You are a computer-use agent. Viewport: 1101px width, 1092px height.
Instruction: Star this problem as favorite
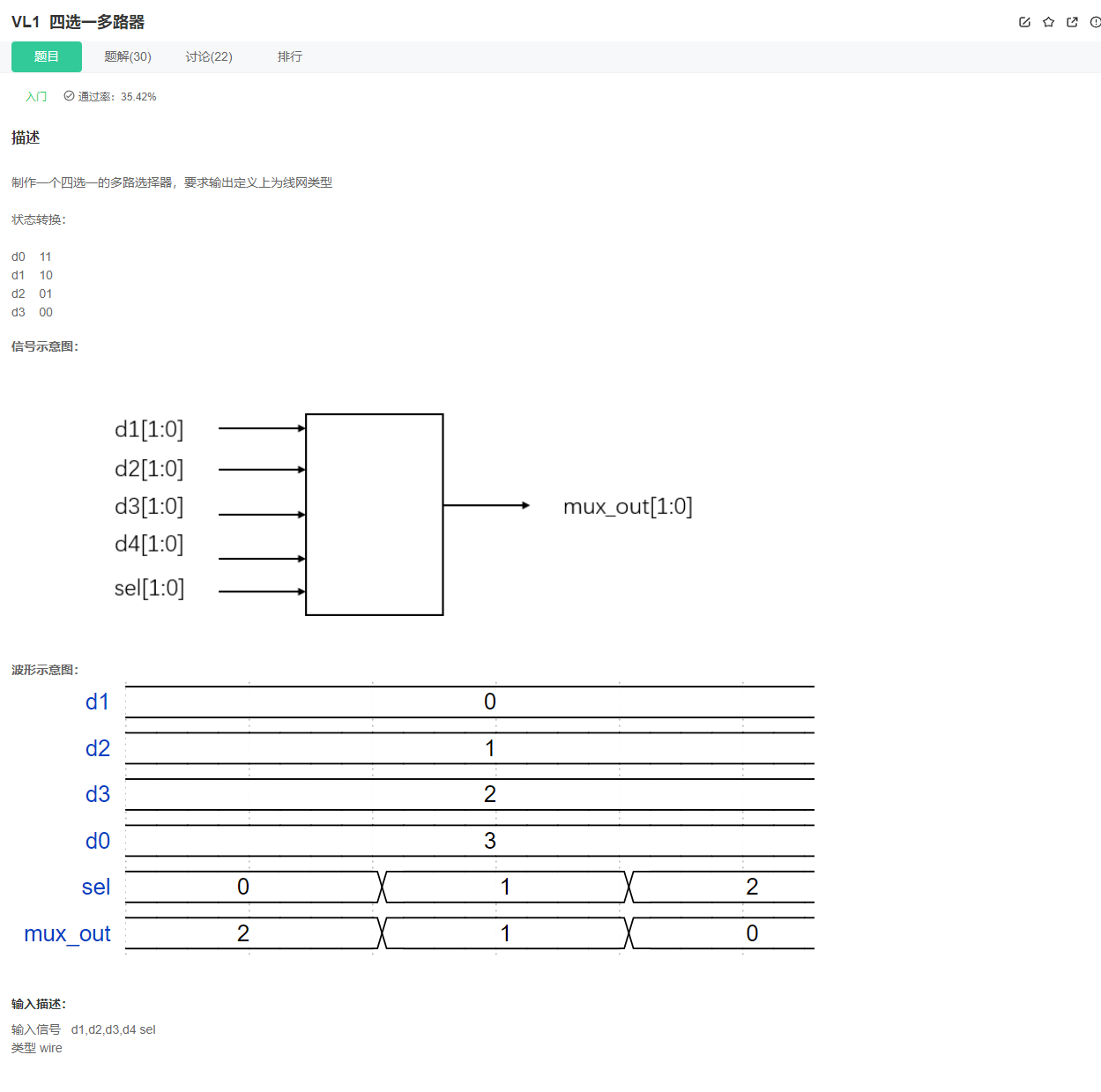pyautogui.click(x=1048, y=22)
